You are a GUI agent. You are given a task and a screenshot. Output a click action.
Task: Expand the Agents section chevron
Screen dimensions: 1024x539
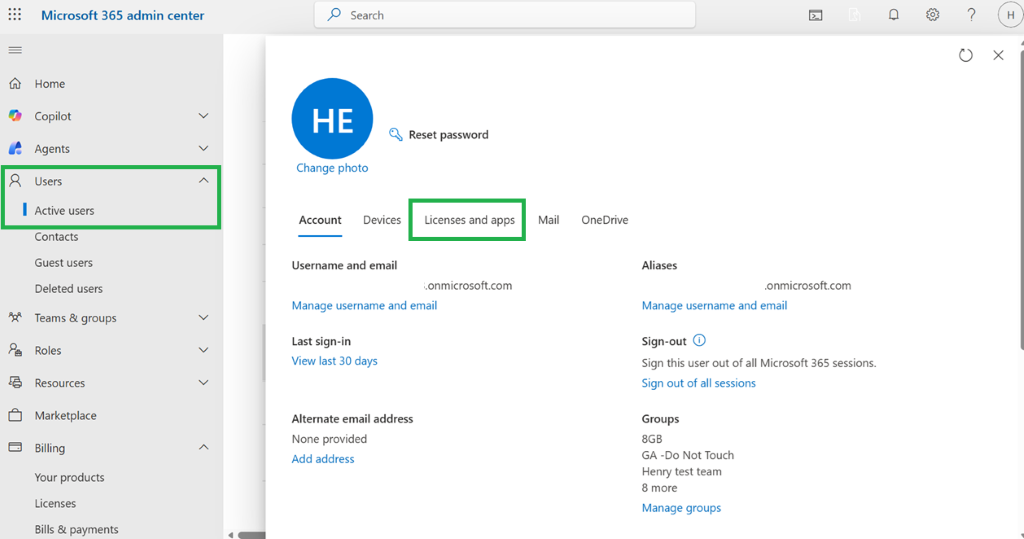pos(203,148)
